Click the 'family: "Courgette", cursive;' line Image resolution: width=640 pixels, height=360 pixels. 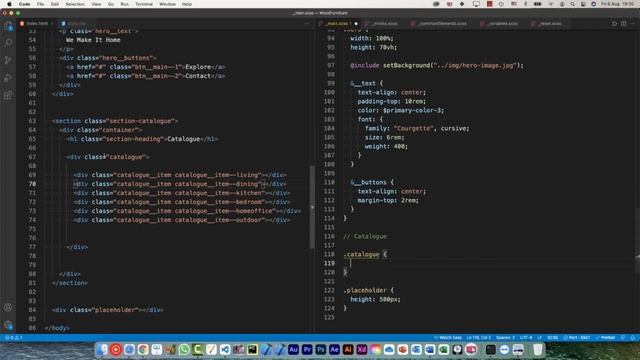417,128
